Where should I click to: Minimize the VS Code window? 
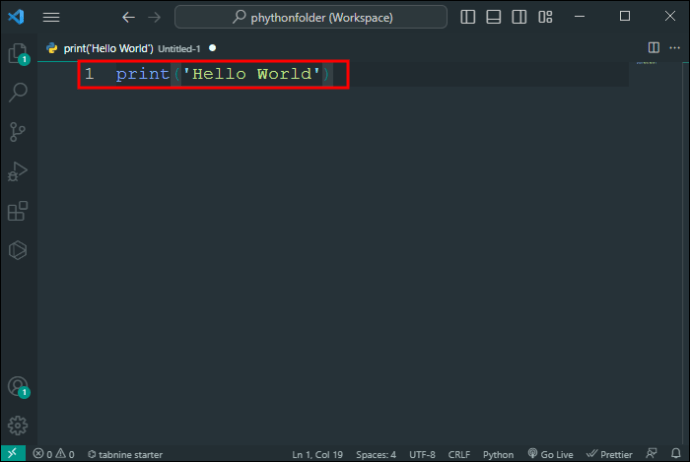pyautogui.click(x=580, y=17)
